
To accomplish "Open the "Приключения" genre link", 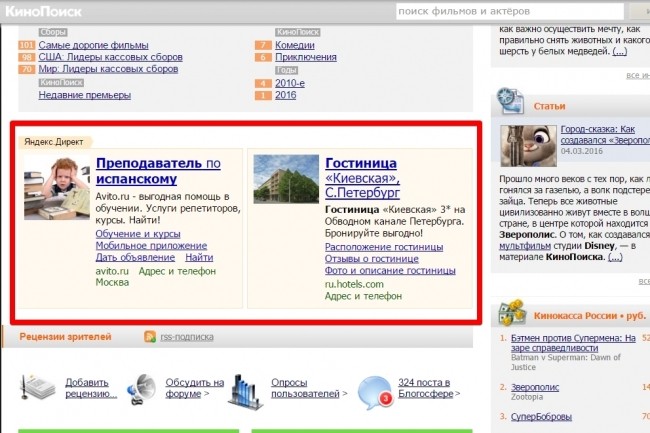I will [x=306, y=57].
